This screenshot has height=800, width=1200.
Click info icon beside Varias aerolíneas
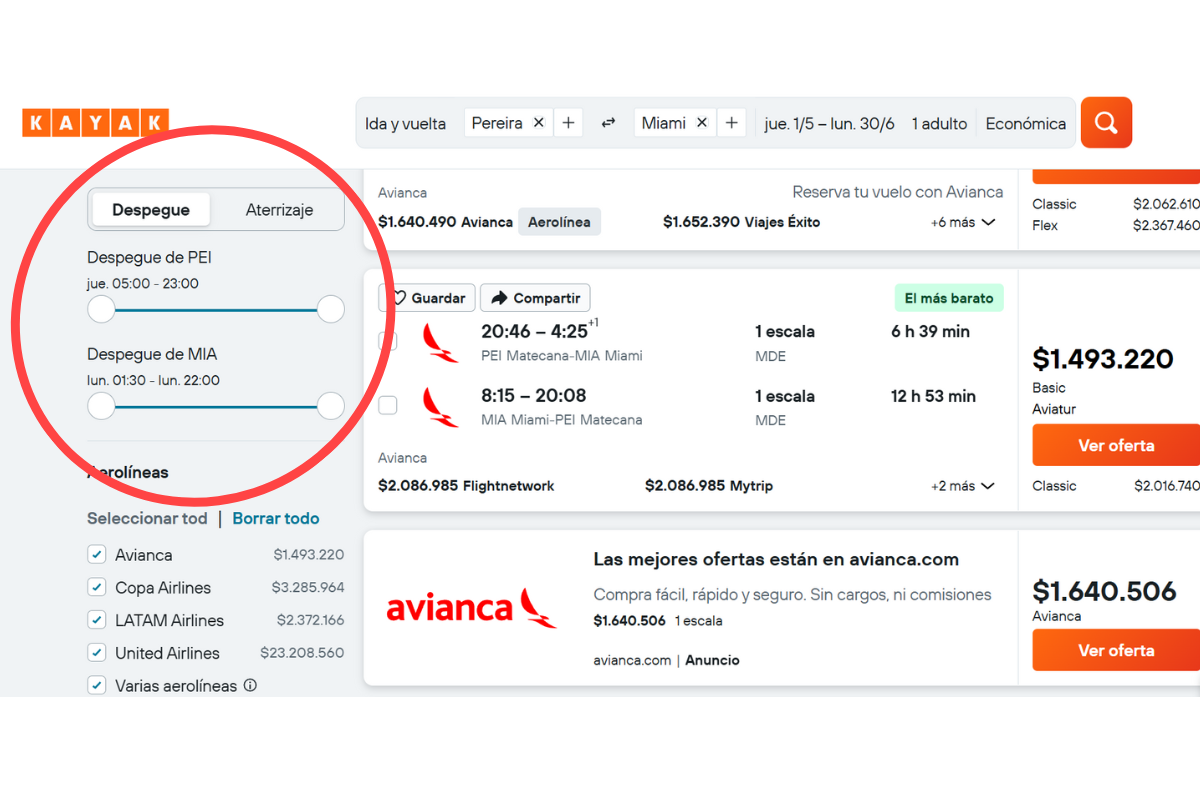pos(250,686)
